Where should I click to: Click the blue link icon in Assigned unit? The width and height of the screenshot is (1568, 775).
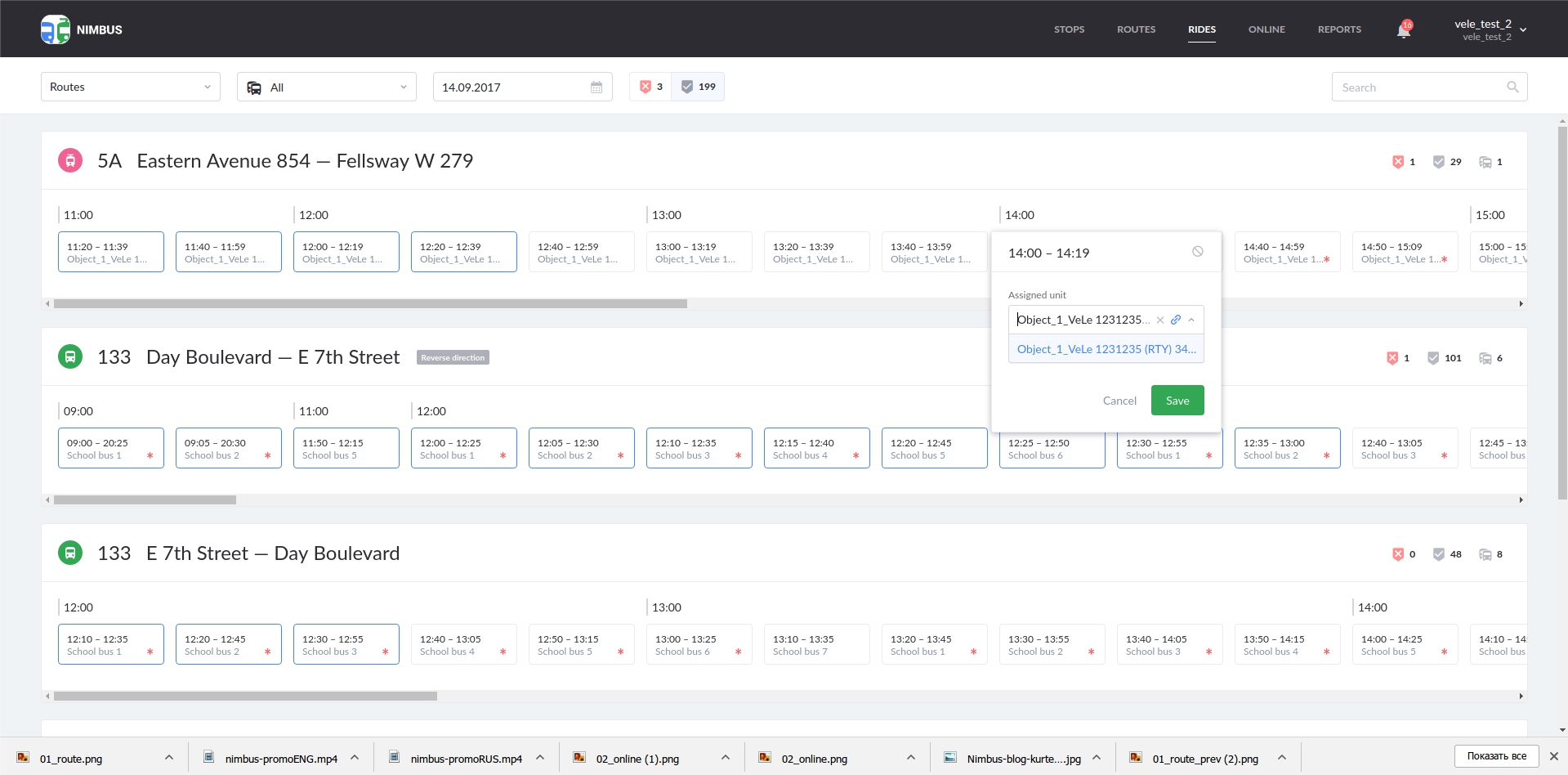pos(1176,320)
